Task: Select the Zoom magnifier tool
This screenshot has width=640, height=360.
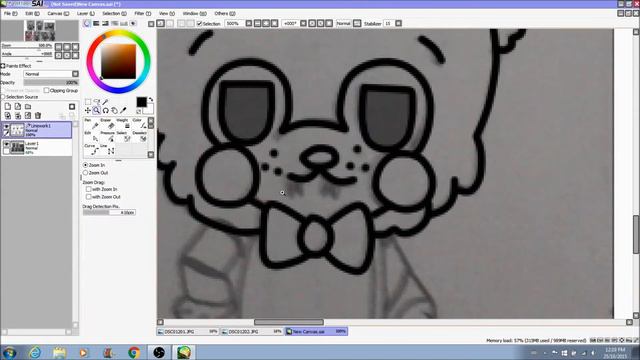Action: coord(97,111)
